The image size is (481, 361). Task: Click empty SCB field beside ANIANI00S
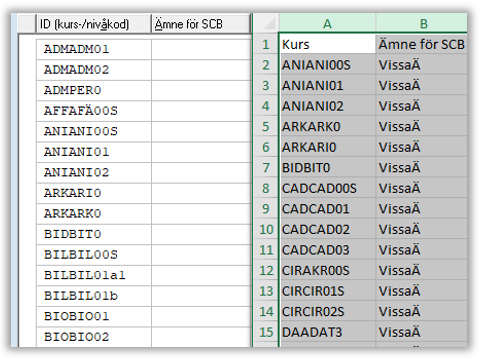click(201, 131)
